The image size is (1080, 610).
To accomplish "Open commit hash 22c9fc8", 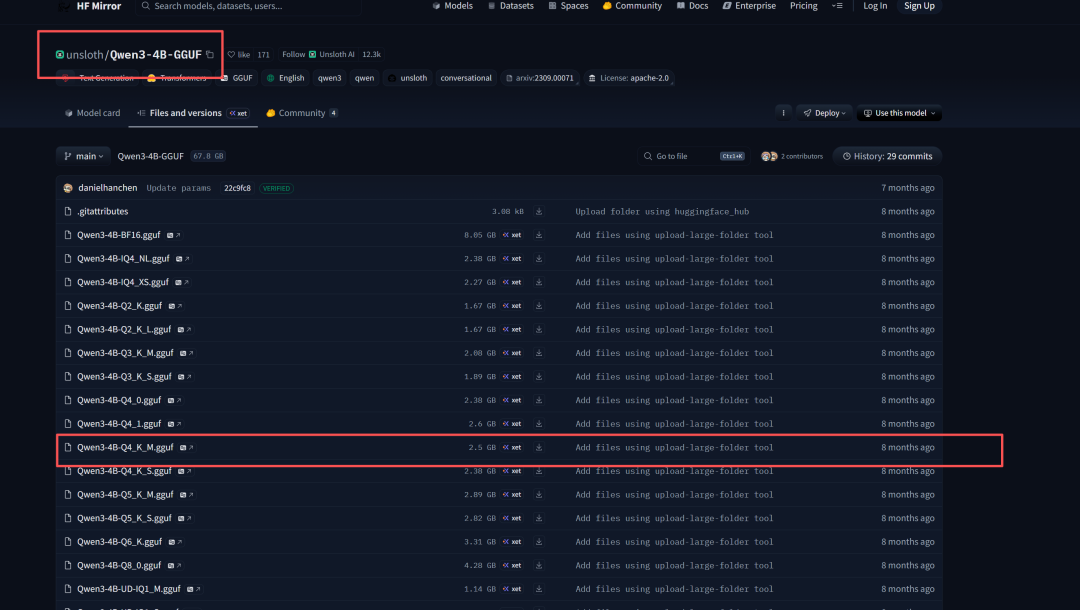I will tap(237, 188).
